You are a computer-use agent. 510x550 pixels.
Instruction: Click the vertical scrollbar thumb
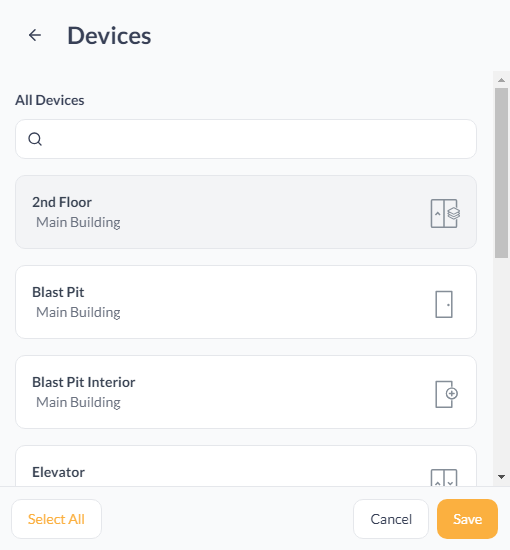[x=501, y=173]
